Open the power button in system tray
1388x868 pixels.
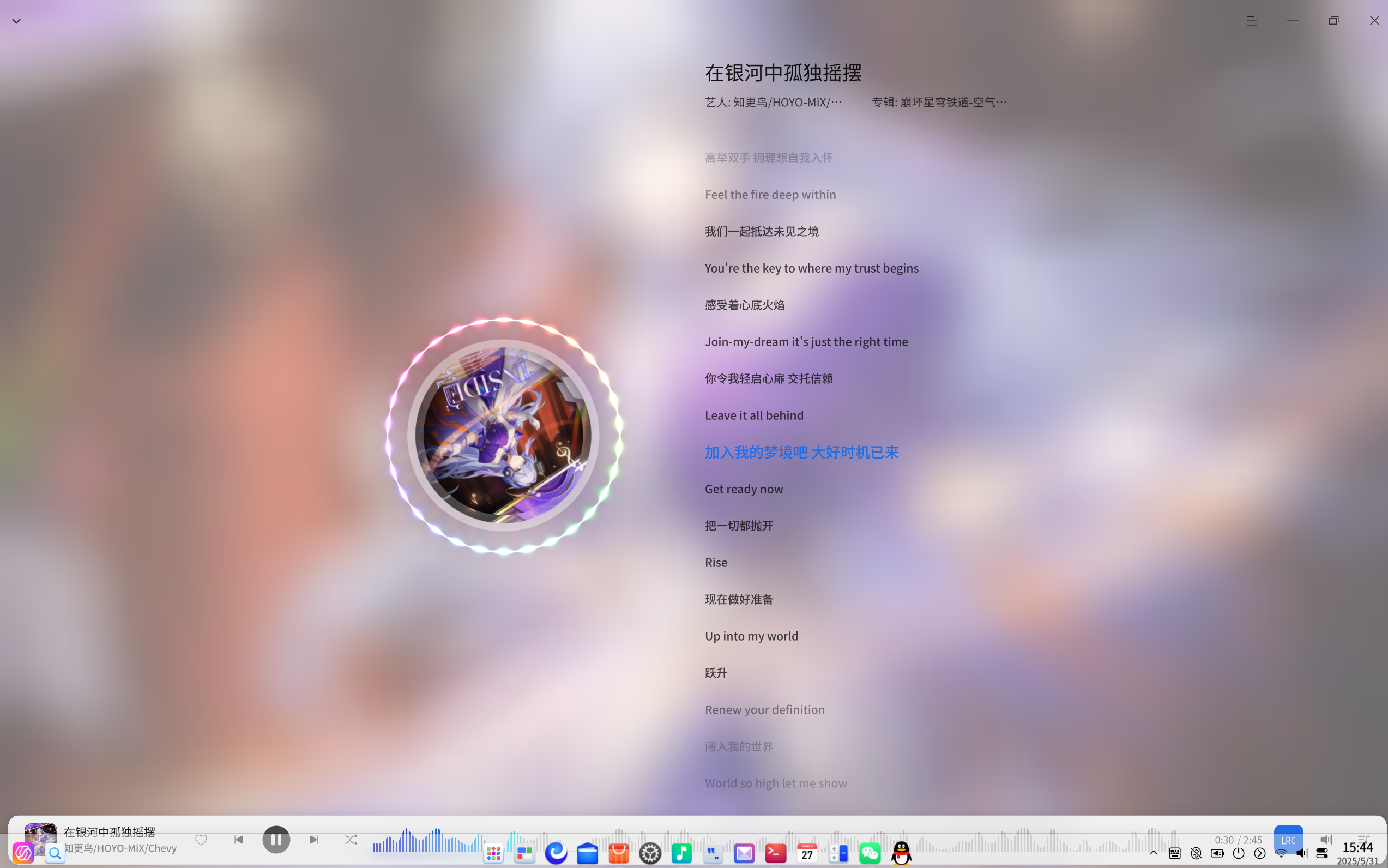1238,854
